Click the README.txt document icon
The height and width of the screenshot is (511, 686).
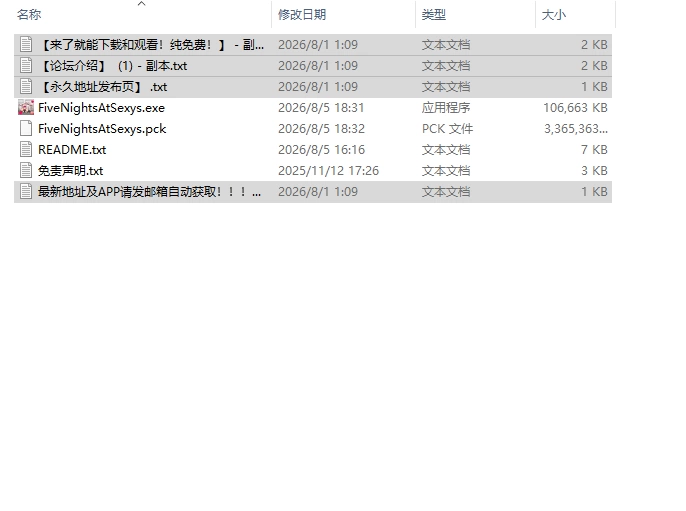[26, 150]
